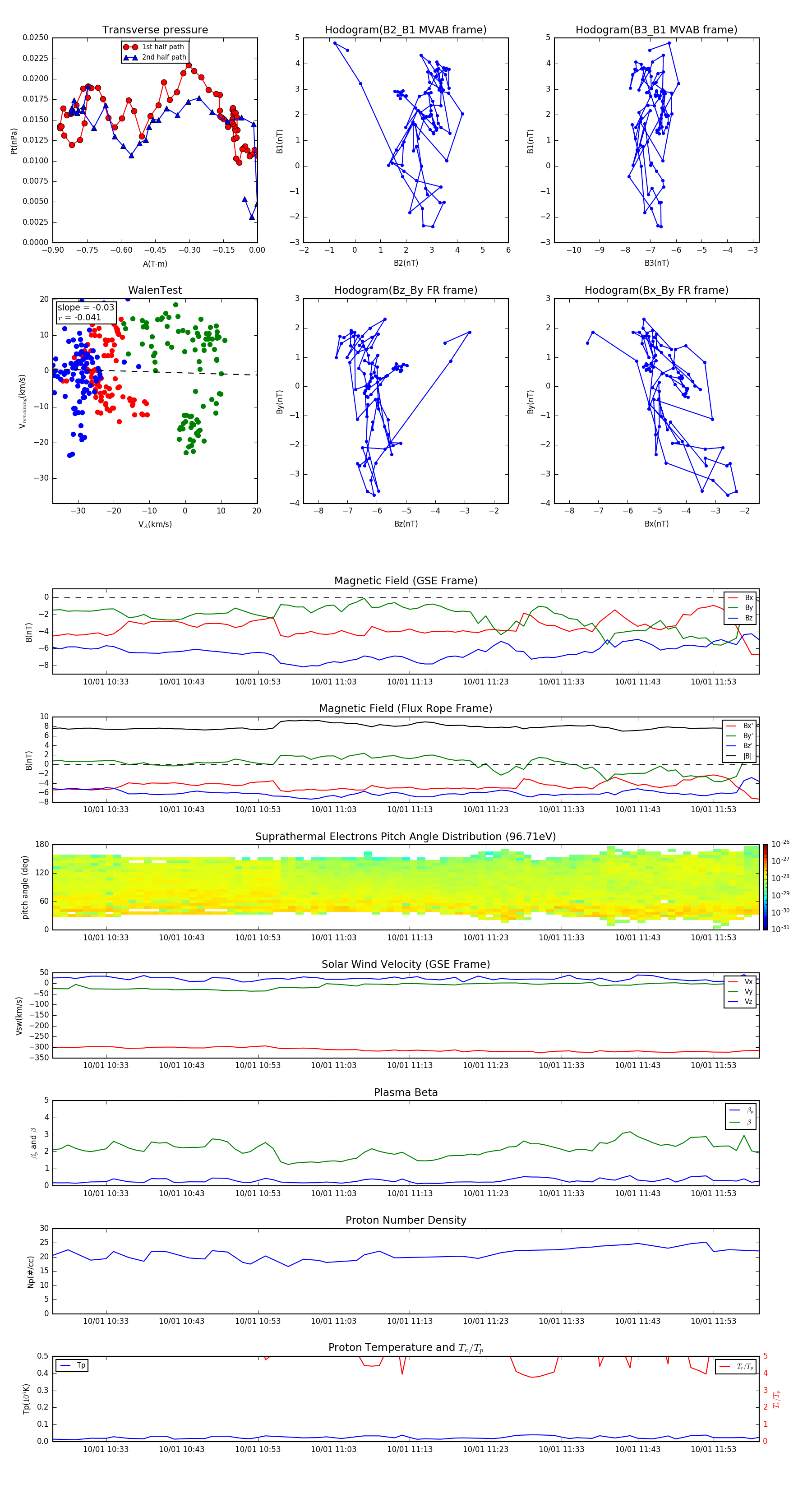Click the 'Hodogram(Bx_By FR frame)' title
The image size is (812, 1489).
[x=656, y=290]
